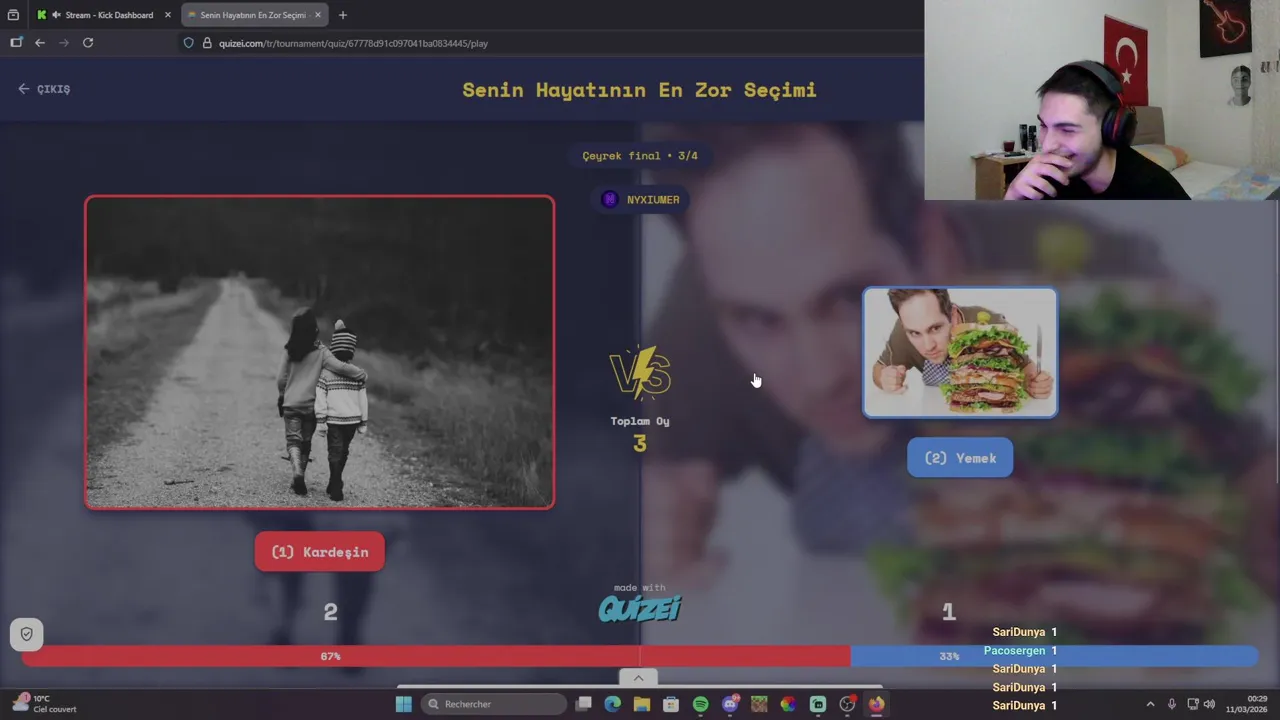
Task: Click the title Senin Hayatının En Zor Seçimi
Action: point(639,90)
